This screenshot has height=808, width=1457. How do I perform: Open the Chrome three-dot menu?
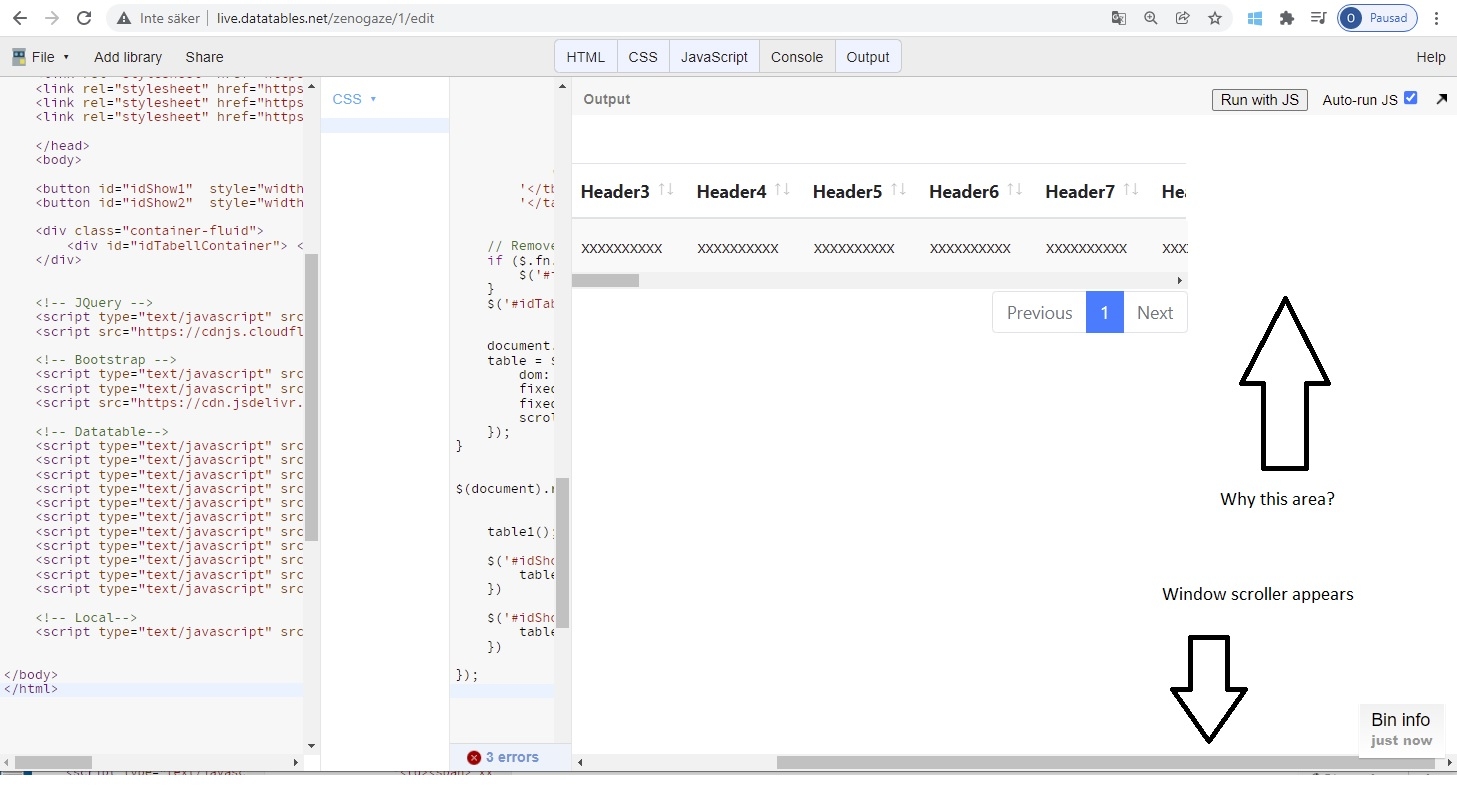1437,18
